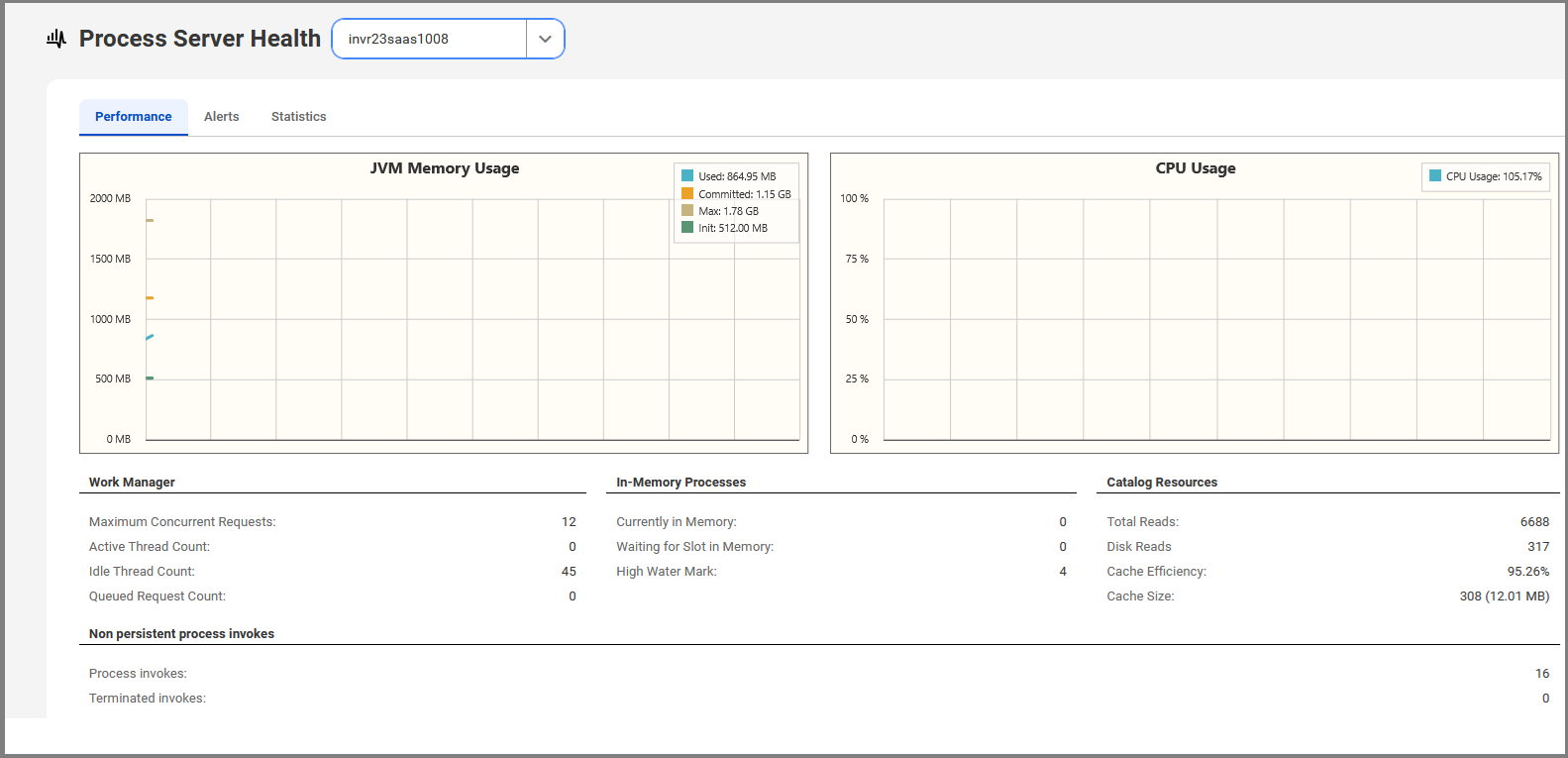Screen dimensions: 1568x758
Task: Select the Committed: 1.15 GB legend text
Action: [x=745, y=194]
